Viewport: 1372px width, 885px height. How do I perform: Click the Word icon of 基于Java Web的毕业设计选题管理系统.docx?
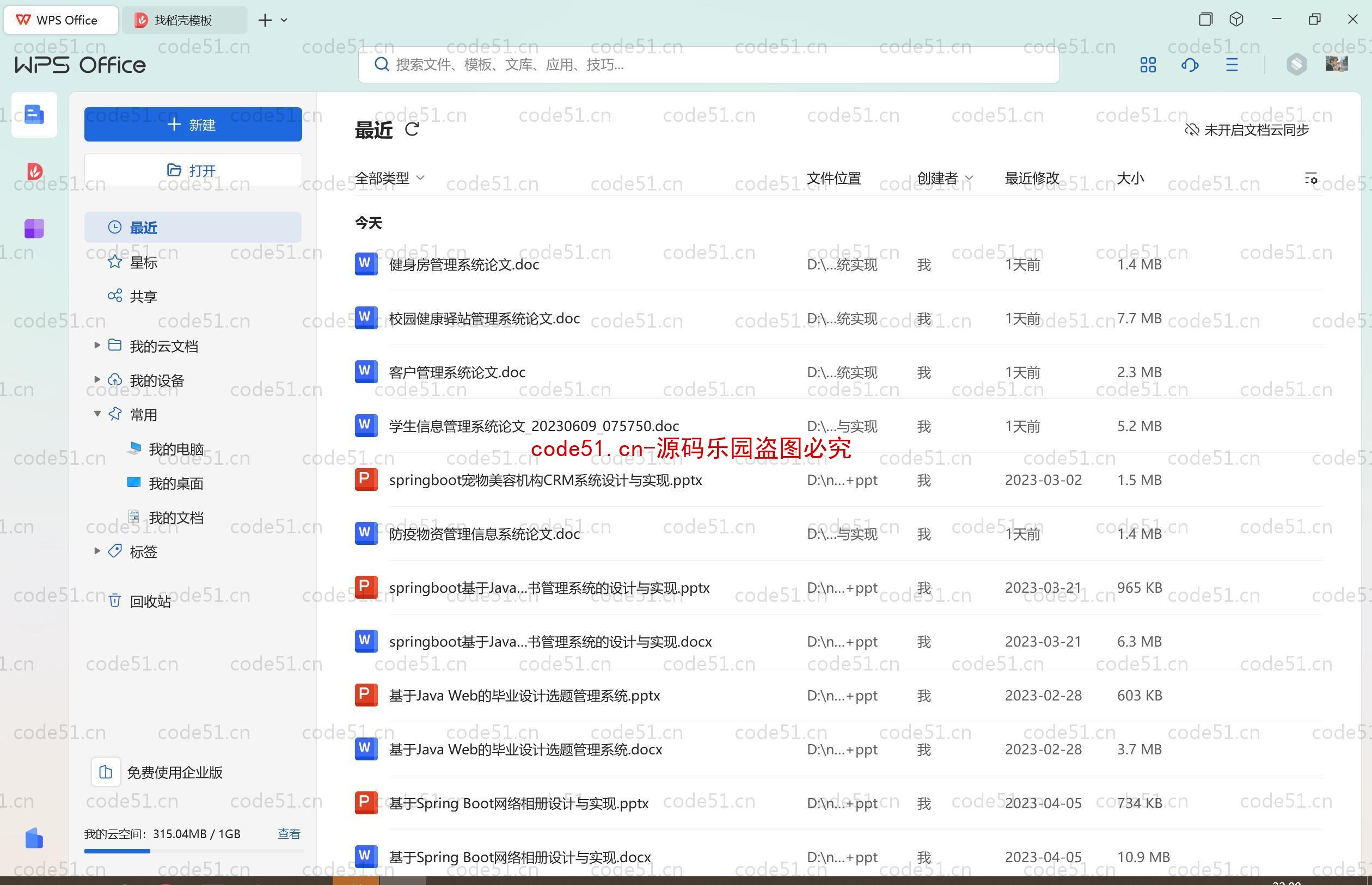point(366,749)
